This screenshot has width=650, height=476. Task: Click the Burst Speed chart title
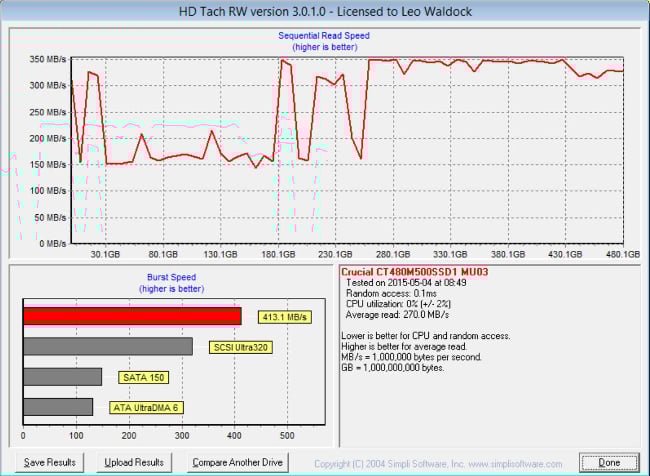(171, 277)
